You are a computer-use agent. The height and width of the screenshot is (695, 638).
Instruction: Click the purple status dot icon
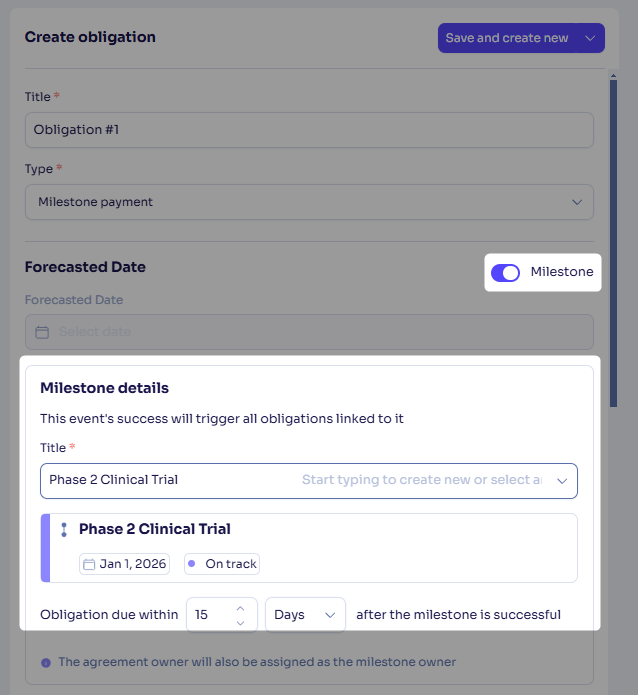coord(192,564)
